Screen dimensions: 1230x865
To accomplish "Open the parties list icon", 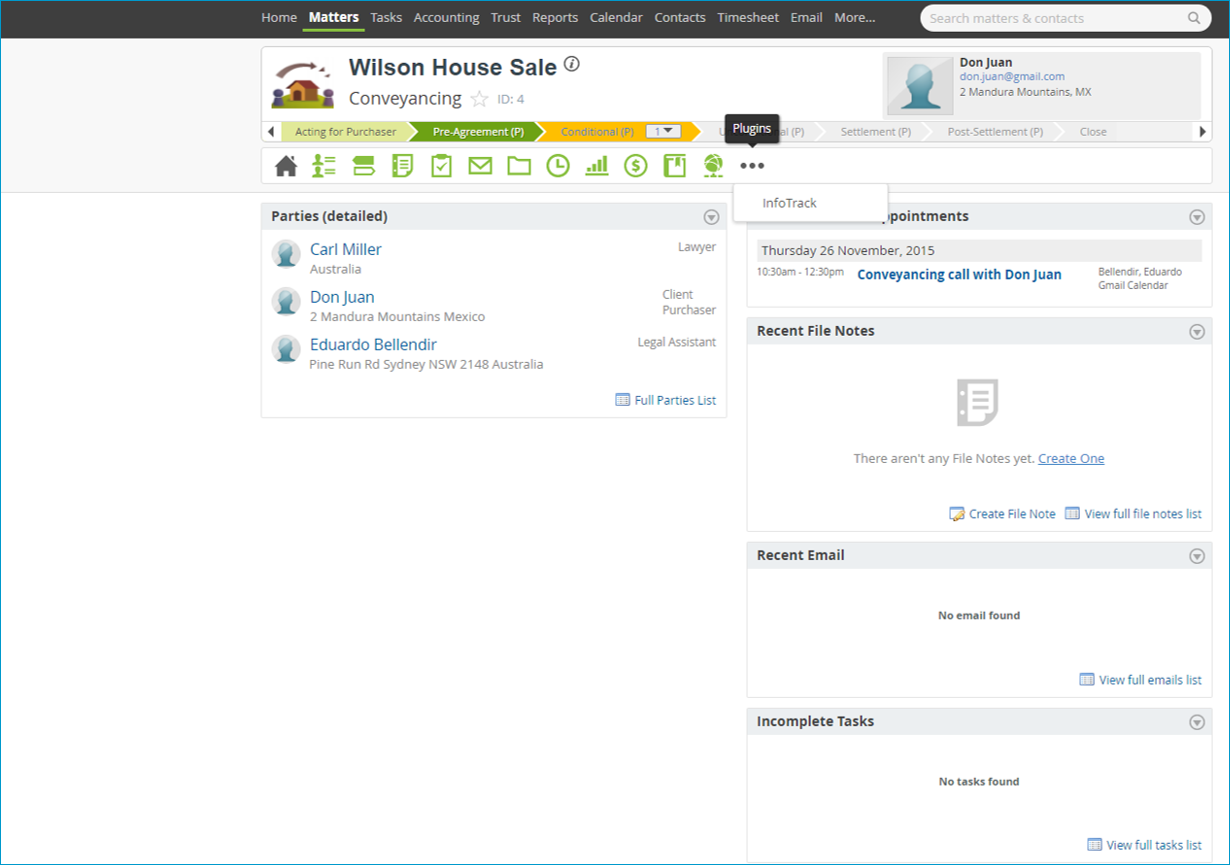I will [324, 166].
